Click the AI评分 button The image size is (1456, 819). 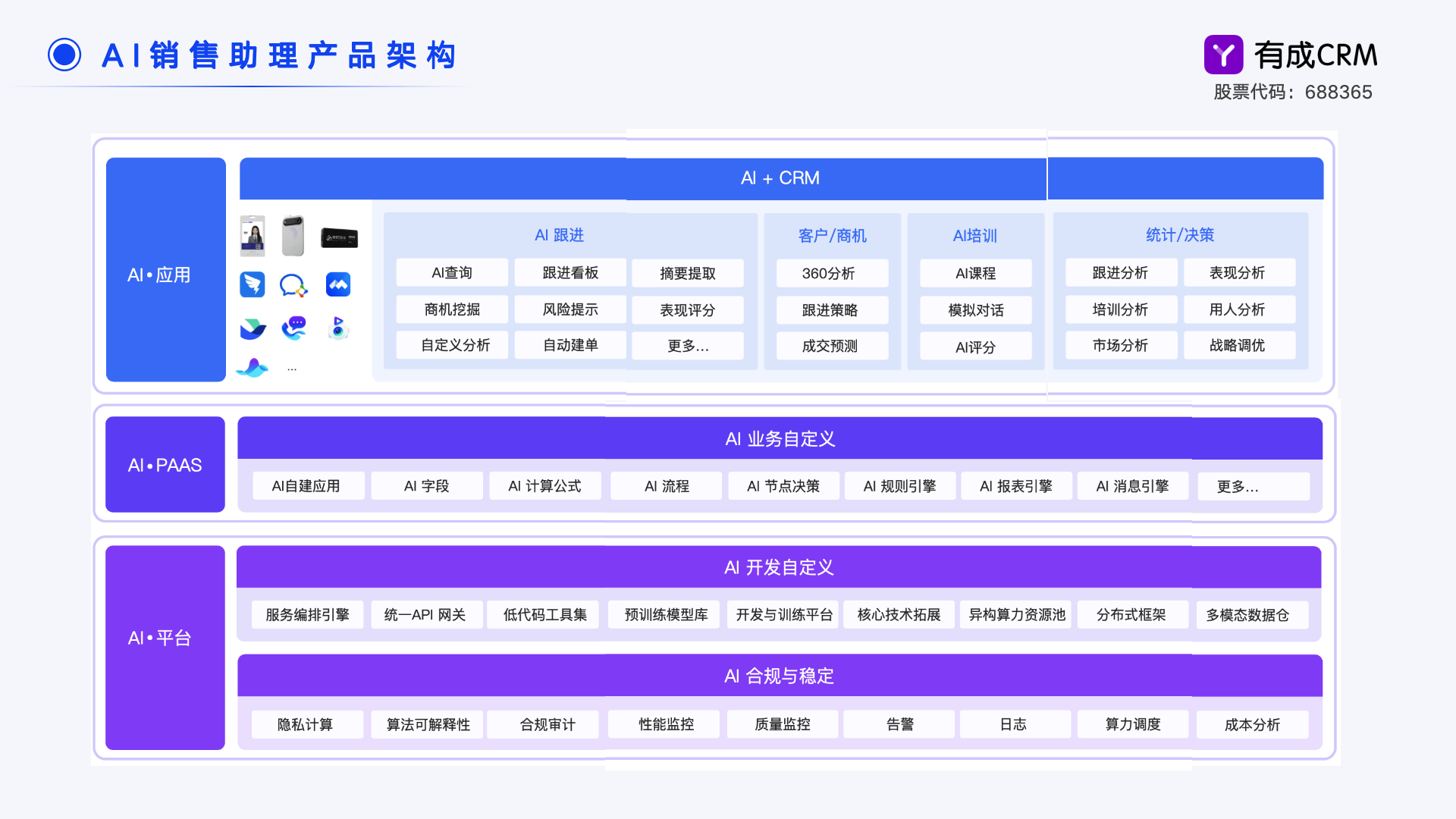coord(976,346)
